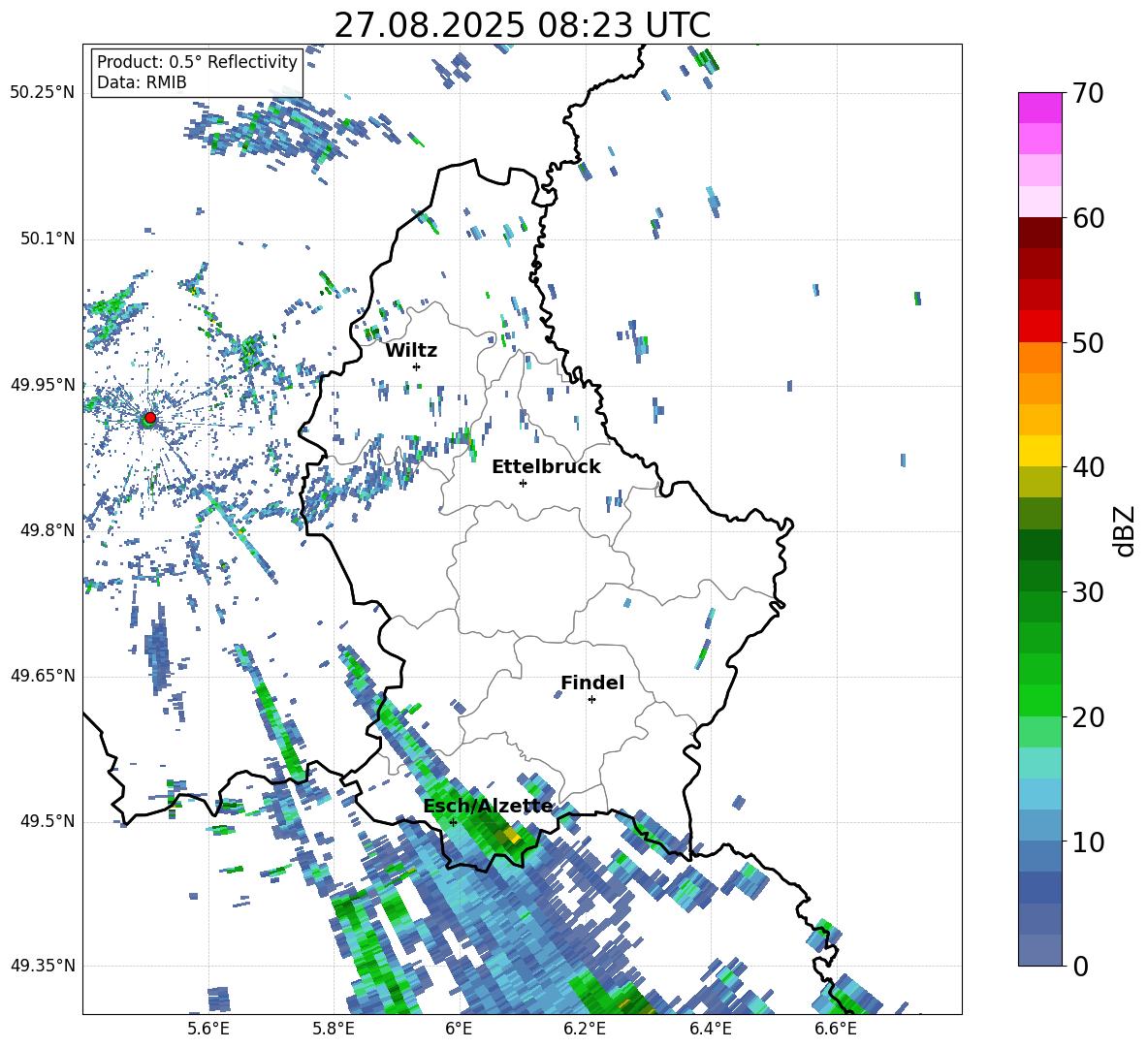
Task: Click the cross marker below Ettelbruck
Action: click(523, 483)
